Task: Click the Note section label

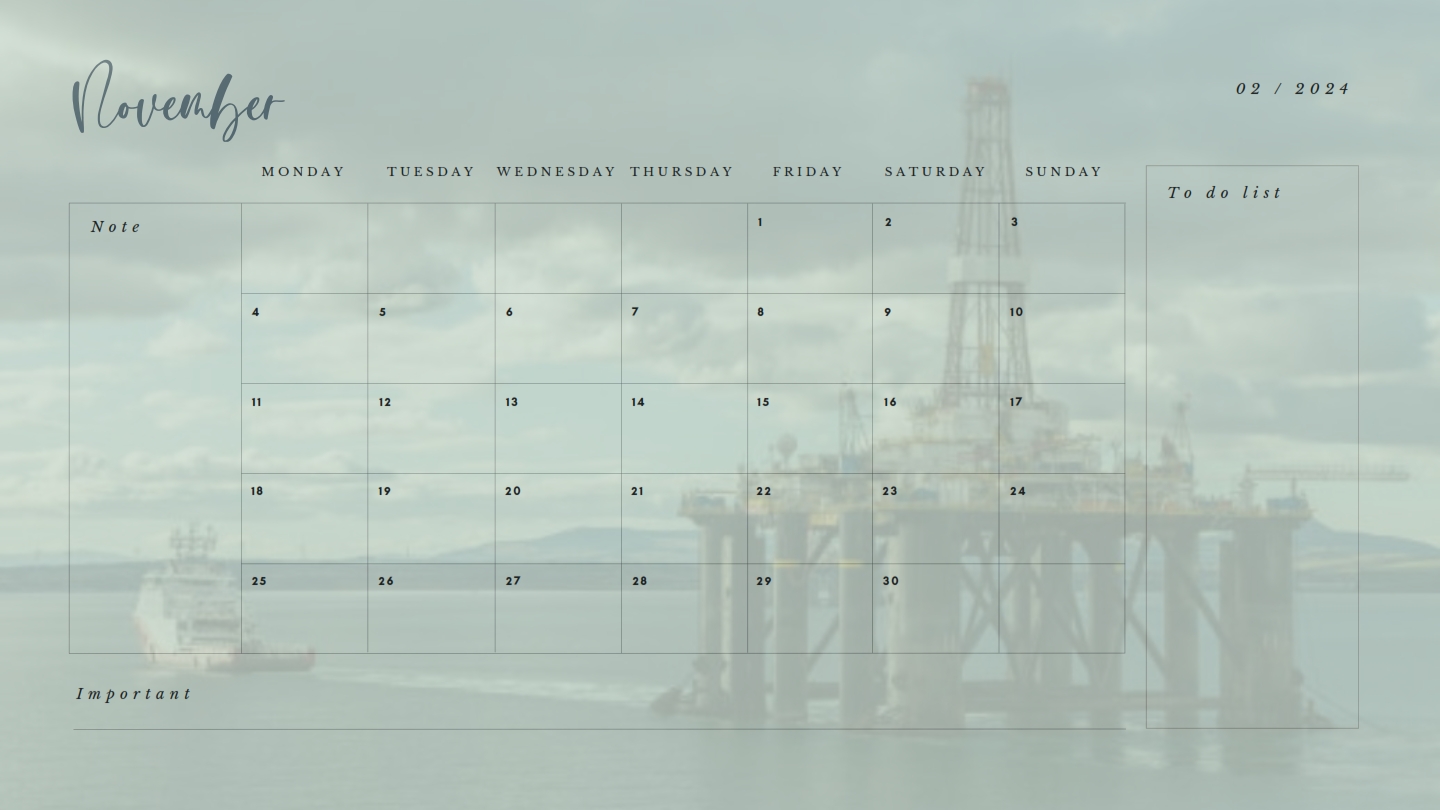Action: [x=117, y=226]
